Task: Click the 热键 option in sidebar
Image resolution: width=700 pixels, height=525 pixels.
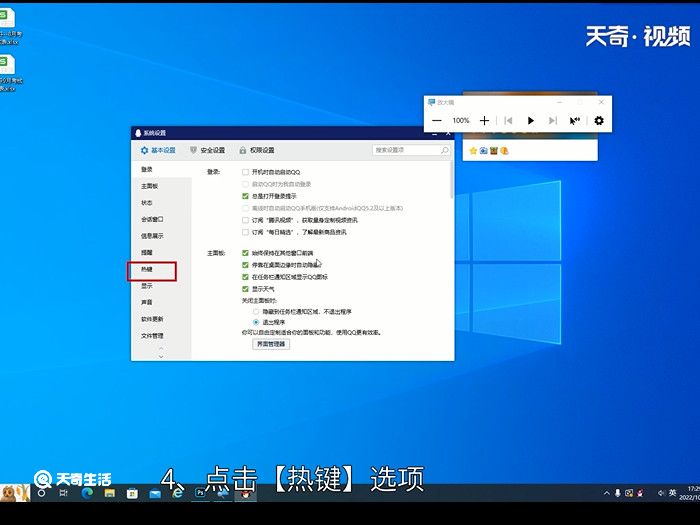Action: coord(147,269)
